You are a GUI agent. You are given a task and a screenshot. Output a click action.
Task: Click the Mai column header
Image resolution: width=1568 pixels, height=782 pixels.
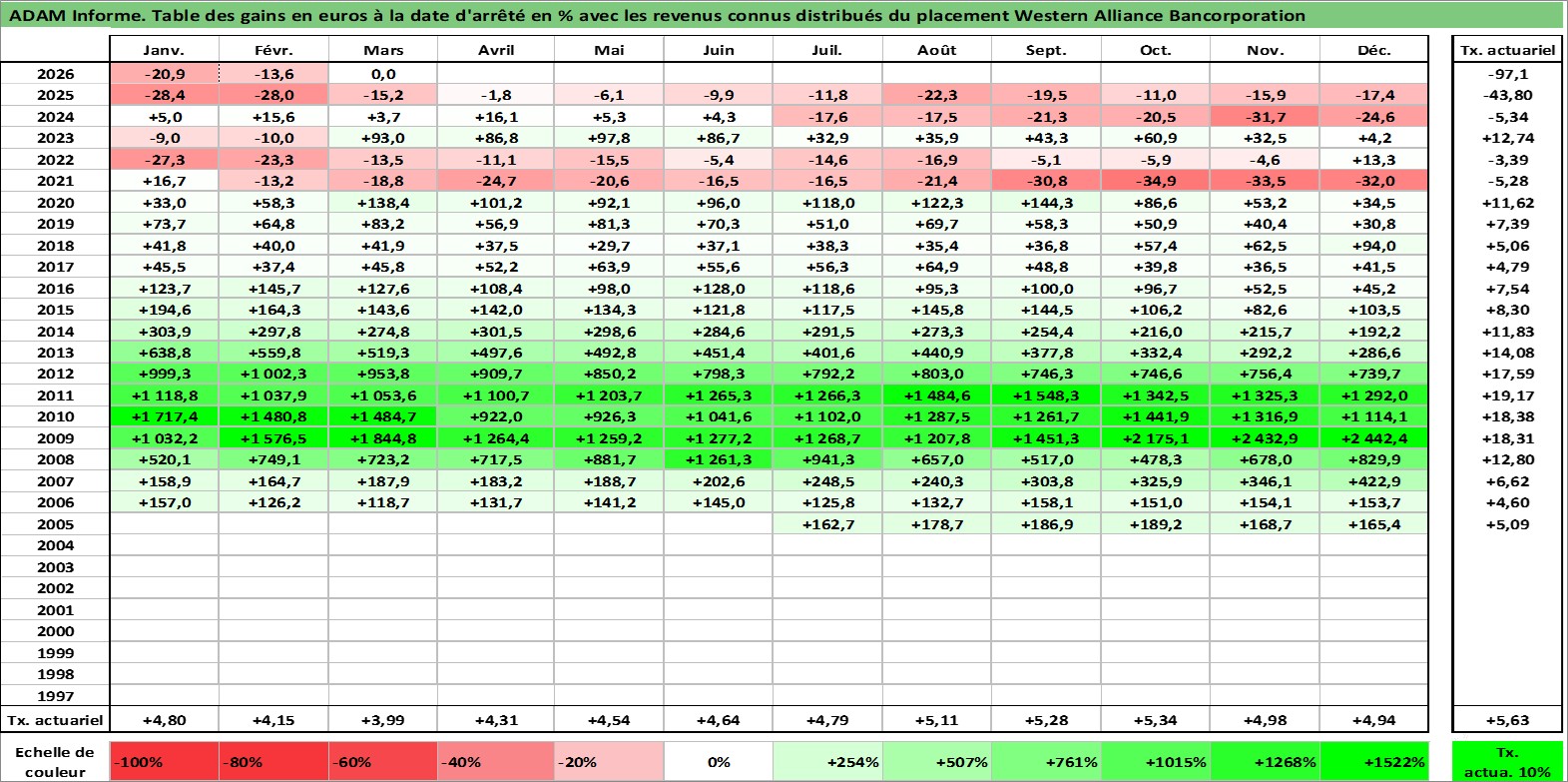pyautogui.click(x=609, y=50)
